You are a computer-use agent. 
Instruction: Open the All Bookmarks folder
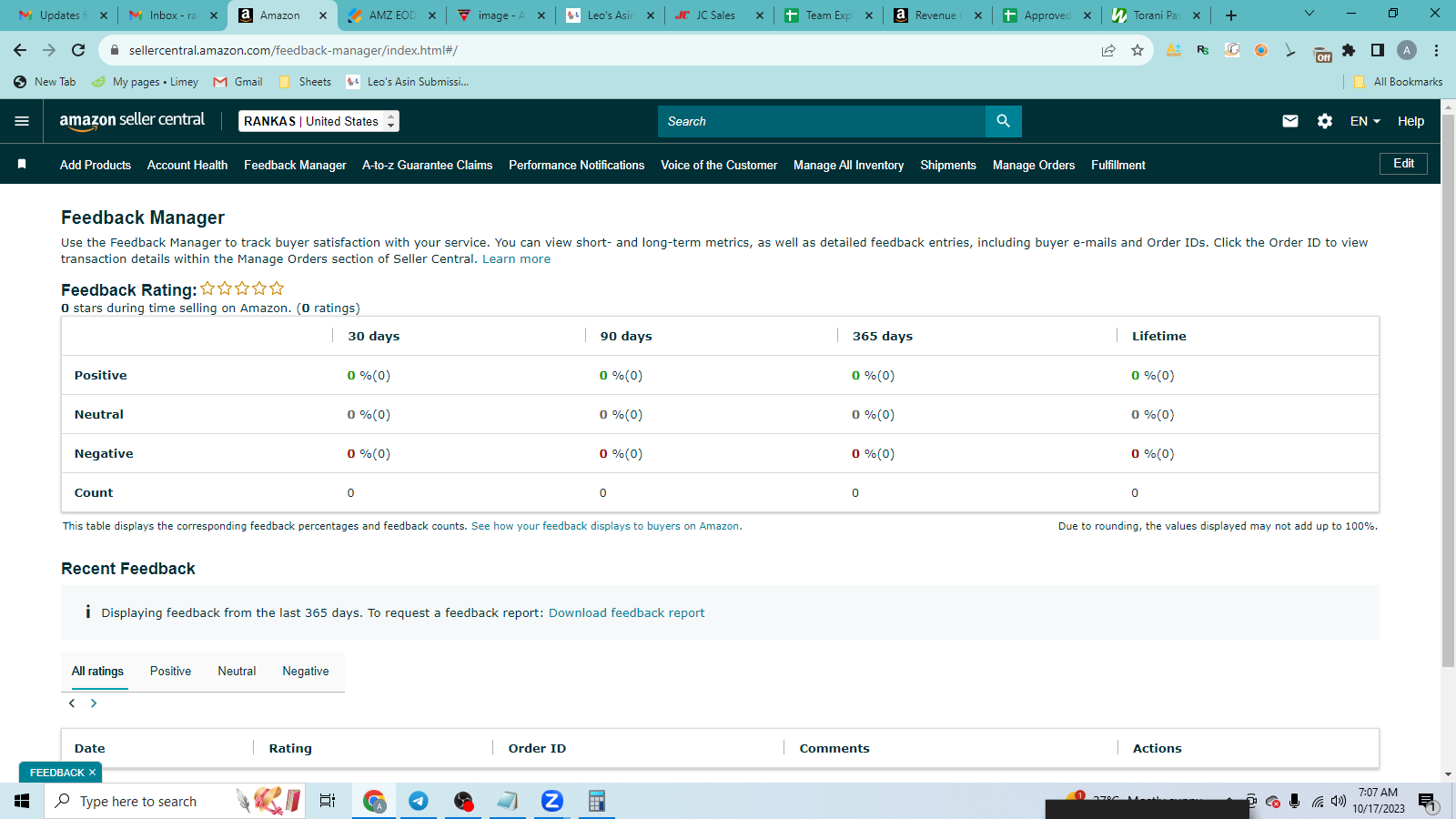pyautogui.click(x=1398, y=82)
